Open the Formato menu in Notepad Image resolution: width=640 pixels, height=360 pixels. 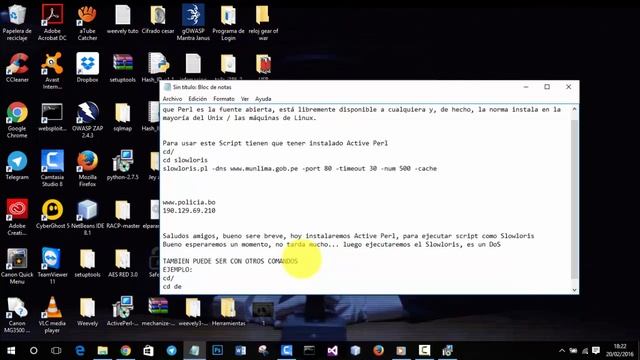(x=224, y=99)
